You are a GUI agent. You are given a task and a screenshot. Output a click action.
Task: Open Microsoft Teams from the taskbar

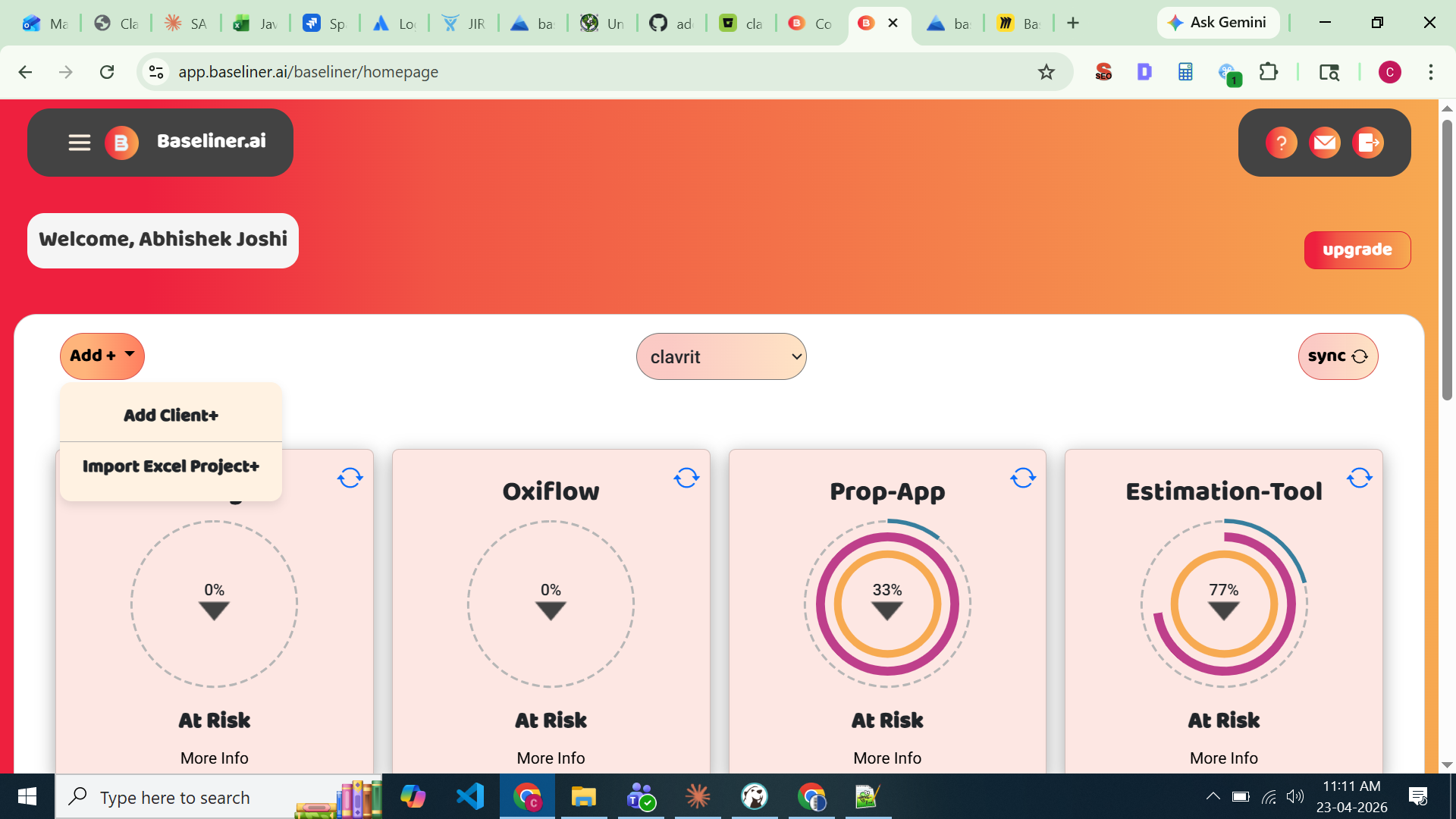641,796
